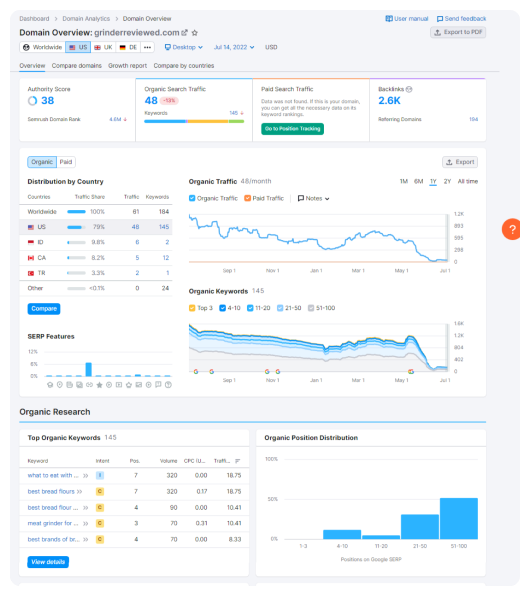Click the 21-50 bar in position distribution
The height and width of the screenshot is (596, 530).
tap(420, 527)
